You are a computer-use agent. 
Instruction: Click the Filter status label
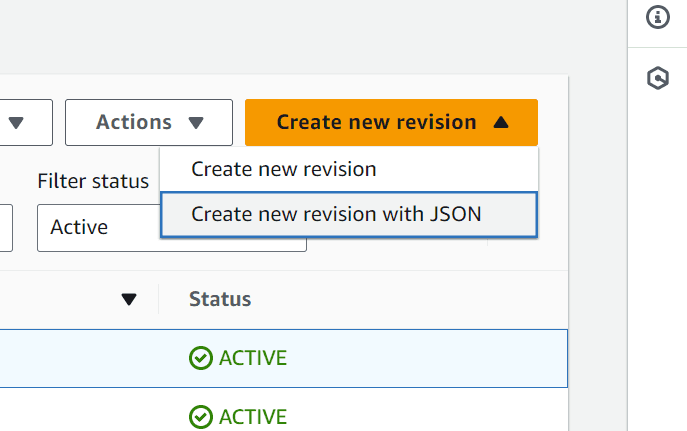(x=93, y=181)
